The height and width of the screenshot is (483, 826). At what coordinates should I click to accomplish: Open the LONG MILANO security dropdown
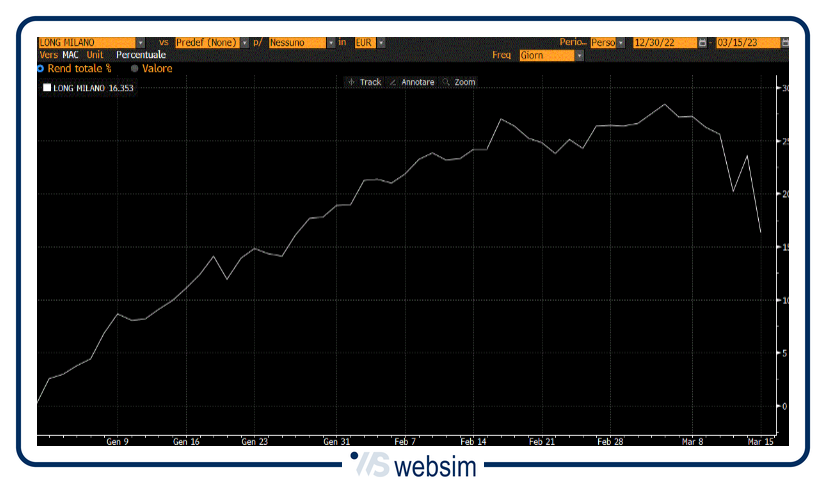click(139, 43)
